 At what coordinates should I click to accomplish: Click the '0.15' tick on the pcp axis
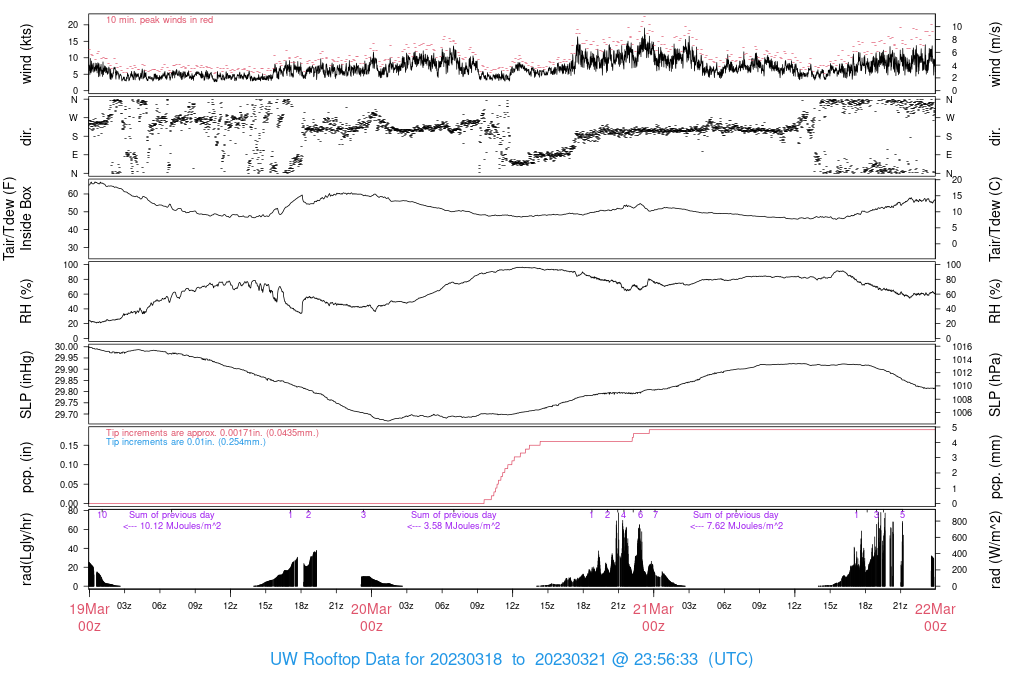coord(70,445)
